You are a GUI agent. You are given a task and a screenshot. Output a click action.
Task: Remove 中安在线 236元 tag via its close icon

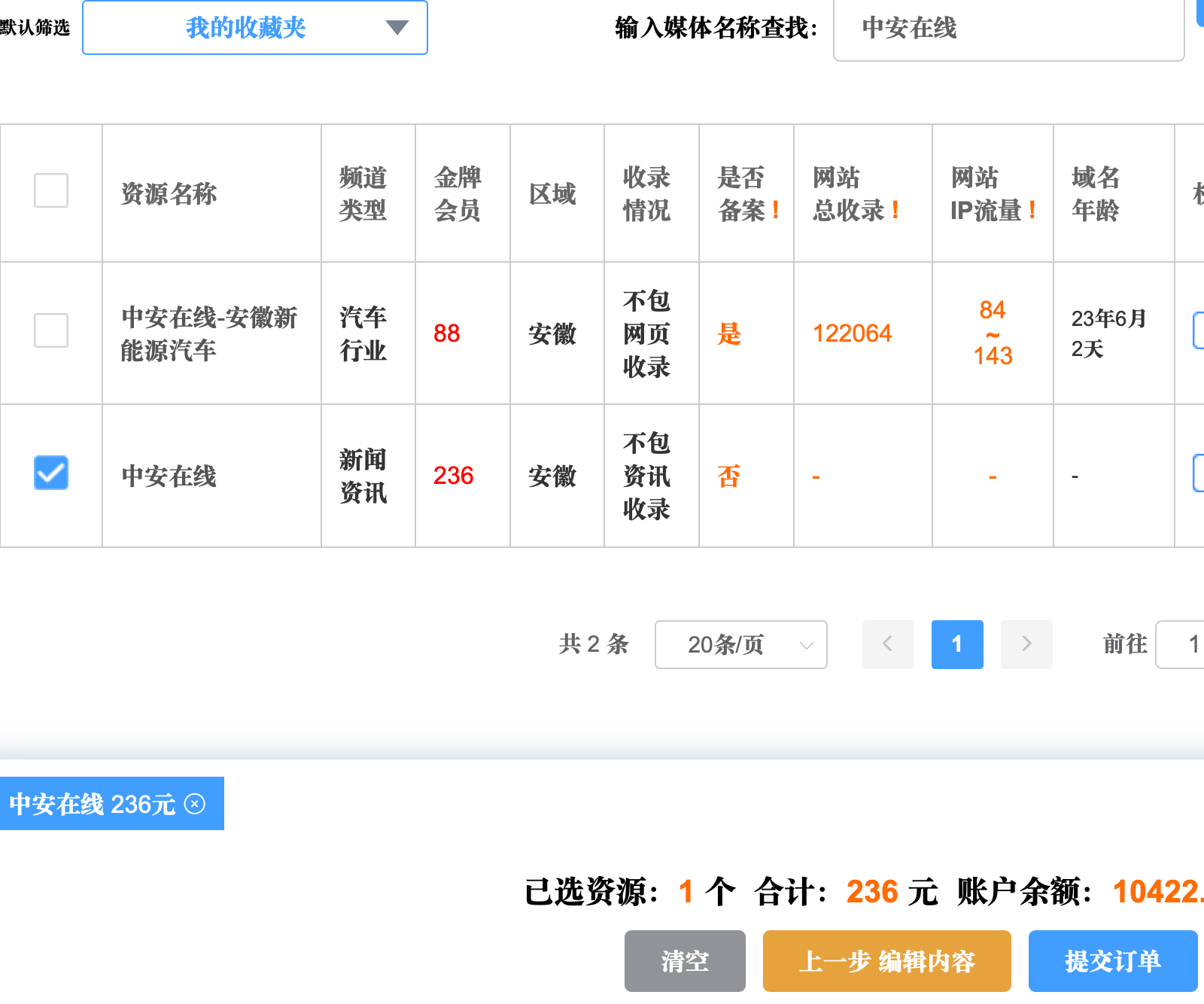click(195, 804)
